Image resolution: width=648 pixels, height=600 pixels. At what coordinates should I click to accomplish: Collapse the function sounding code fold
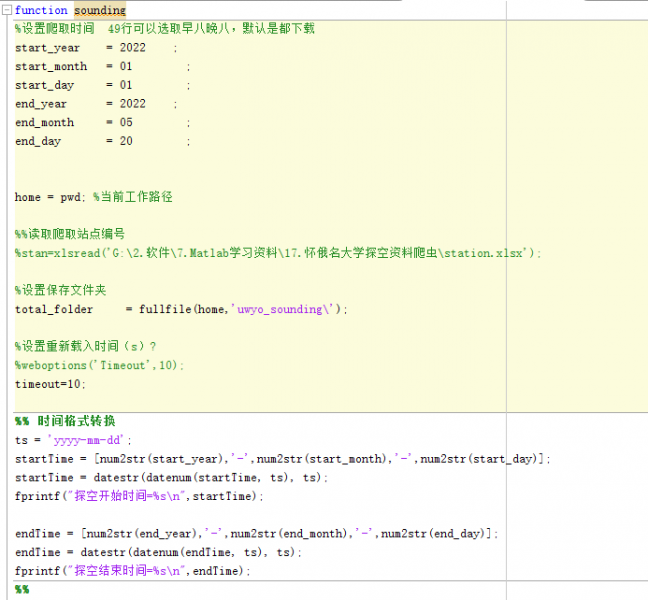point(7,10)
